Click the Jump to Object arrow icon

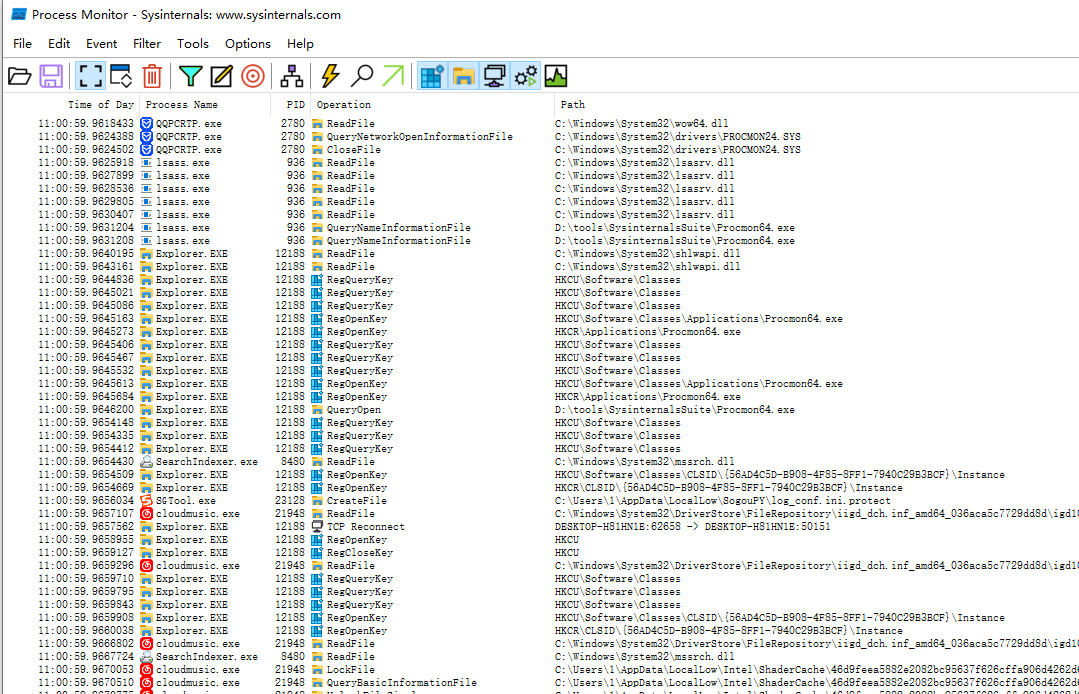pyautogui.click(x=393, y=76)
